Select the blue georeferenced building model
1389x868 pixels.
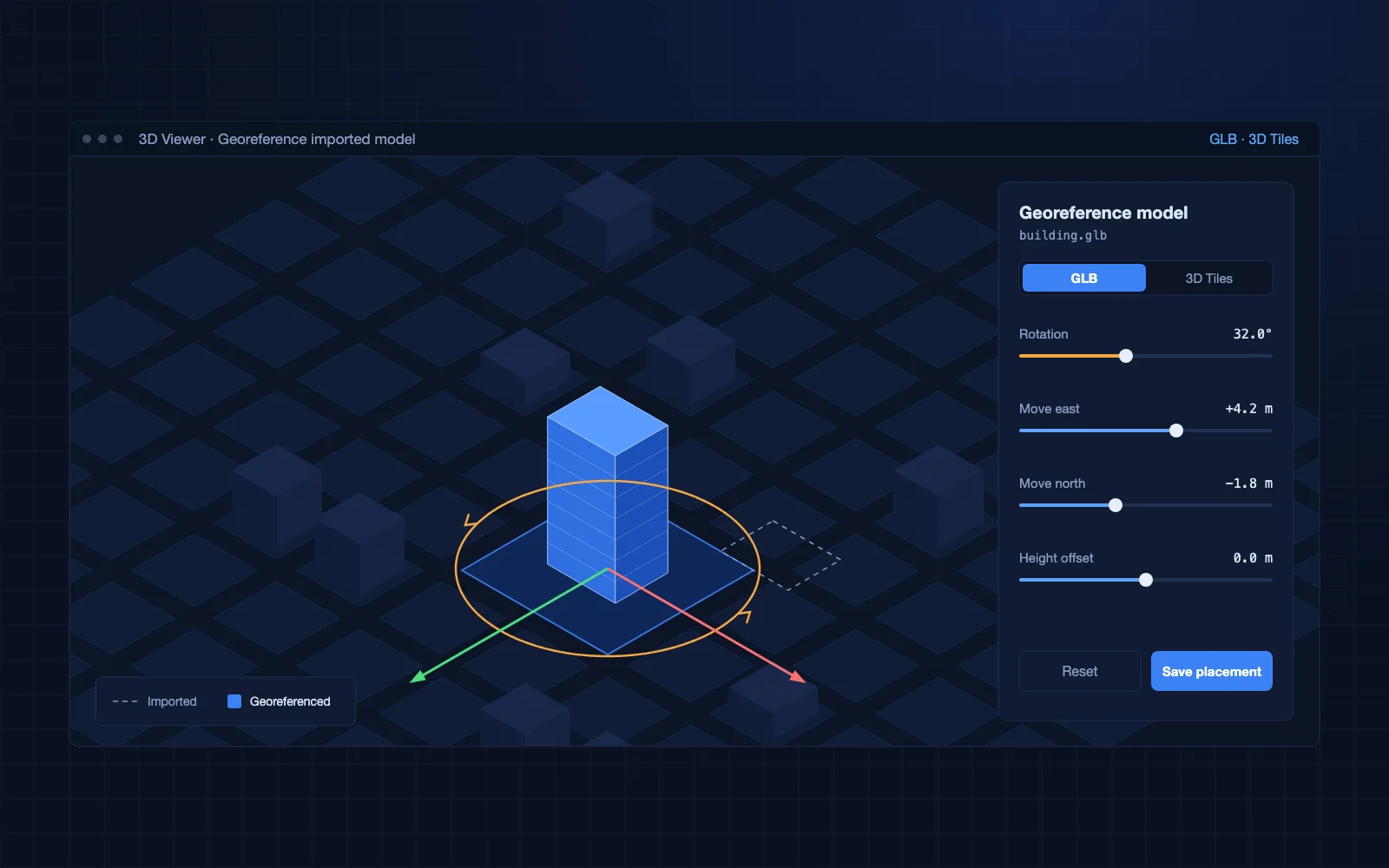click(x=607, y=495)
